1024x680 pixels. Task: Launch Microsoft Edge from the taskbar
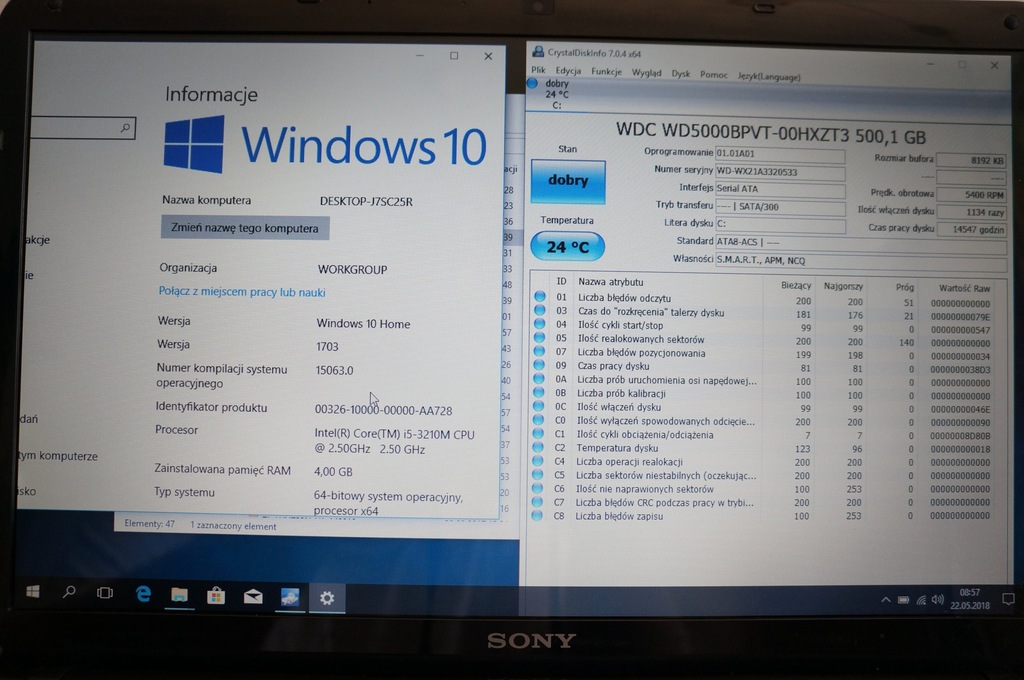143,594
